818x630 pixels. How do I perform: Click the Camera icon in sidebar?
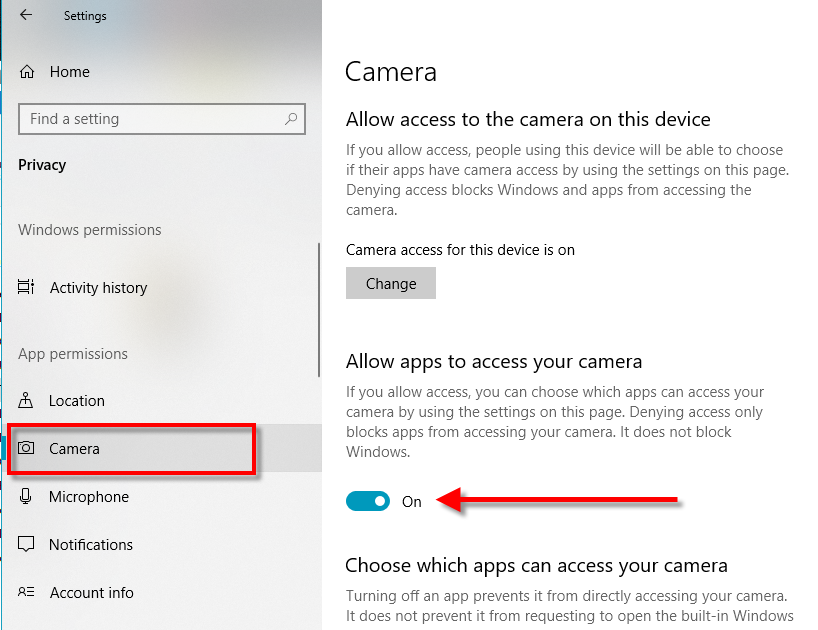pos(27,449)
